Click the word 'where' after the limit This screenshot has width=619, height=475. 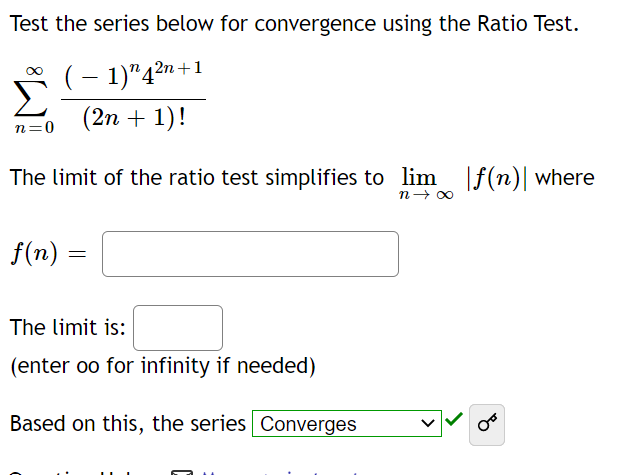pyautogui.click(x=565, y=178)
